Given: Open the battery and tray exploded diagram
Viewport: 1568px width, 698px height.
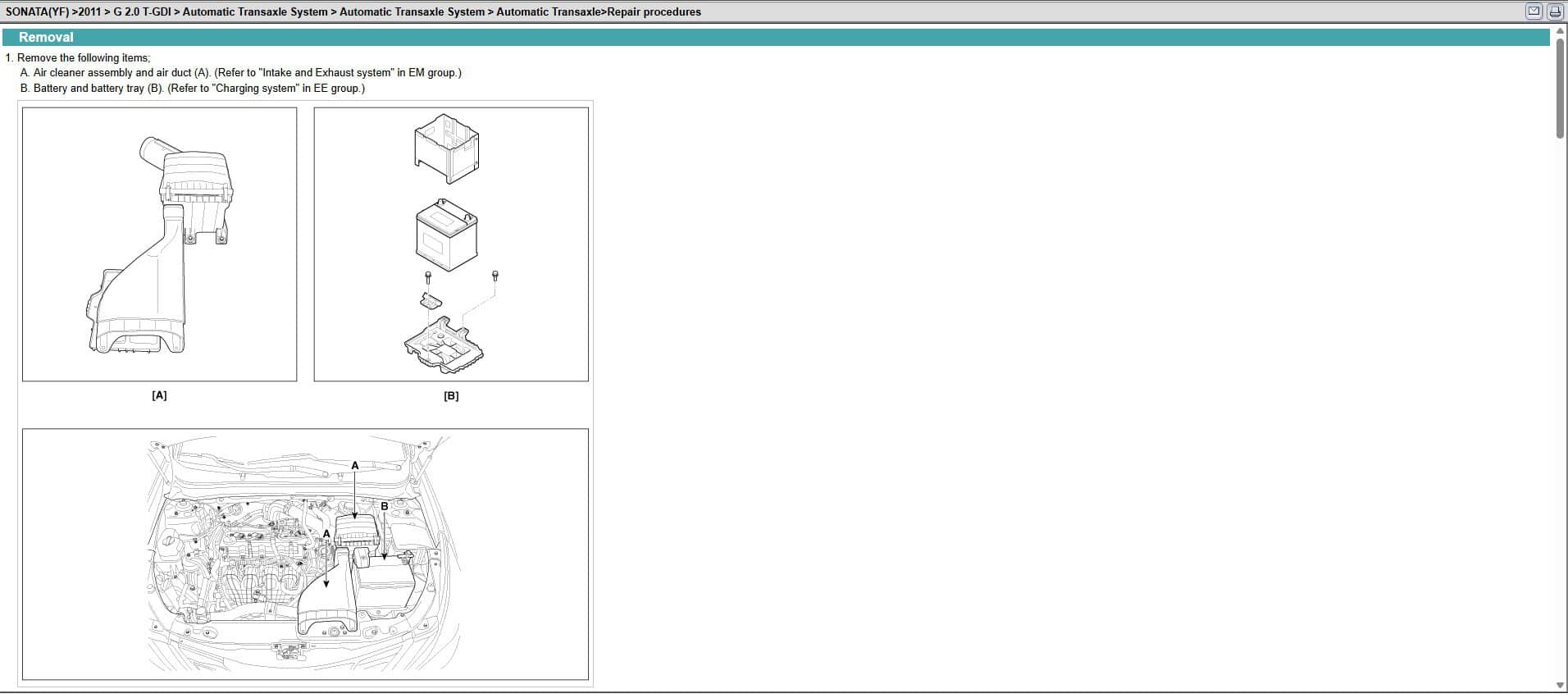Looking at the screenshot, I should coord(451,244).
